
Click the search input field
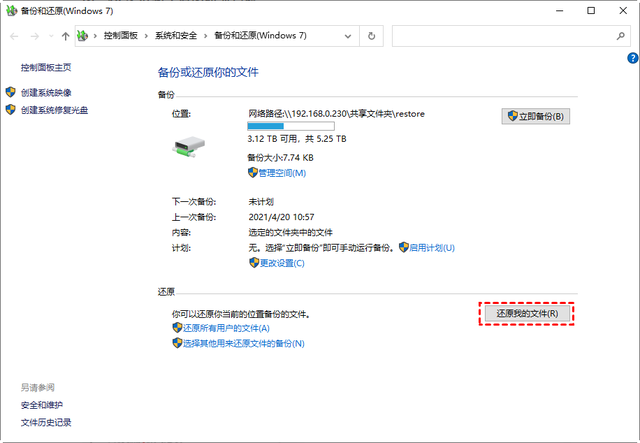click(503, 36)
